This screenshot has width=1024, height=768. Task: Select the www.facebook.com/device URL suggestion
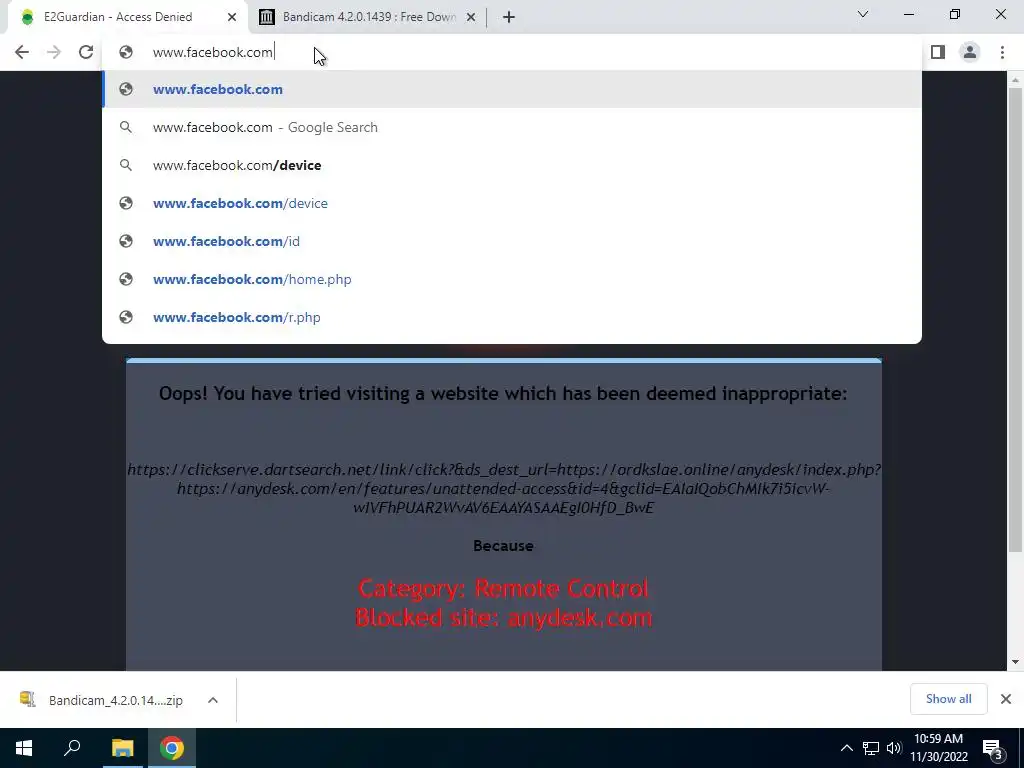coord(512,203)
